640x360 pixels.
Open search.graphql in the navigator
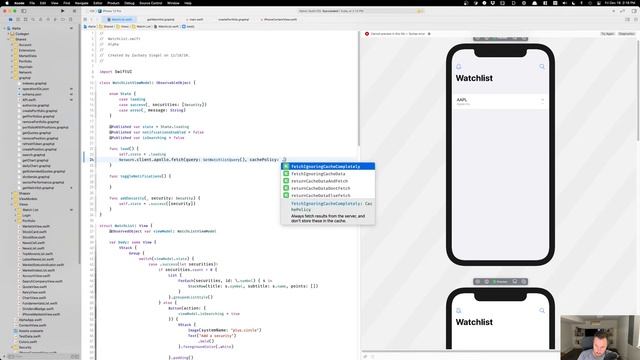coord(33,155)
